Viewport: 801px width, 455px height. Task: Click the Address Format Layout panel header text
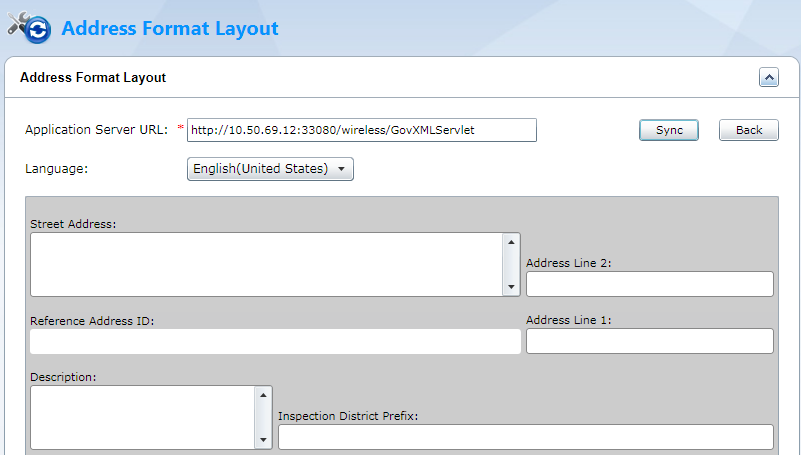93,77
